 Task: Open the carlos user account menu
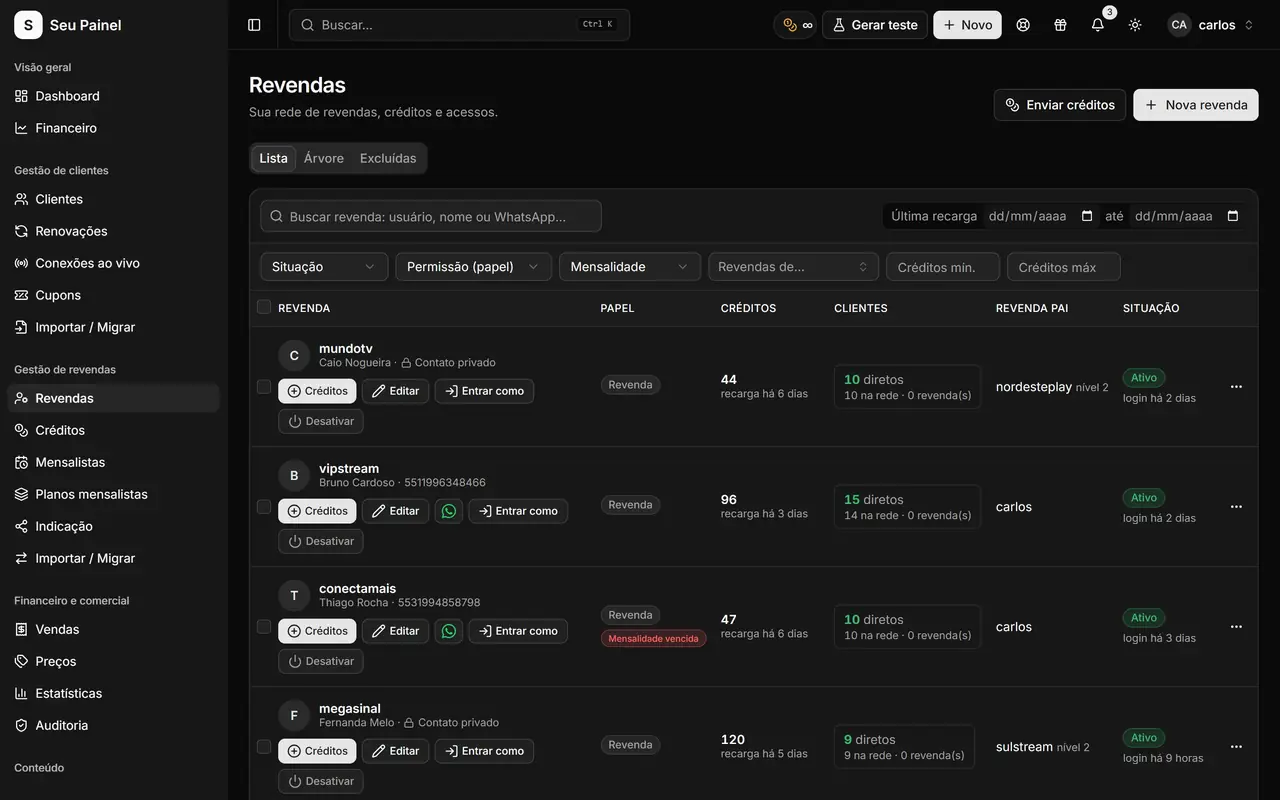click(x=1211, y=25)
